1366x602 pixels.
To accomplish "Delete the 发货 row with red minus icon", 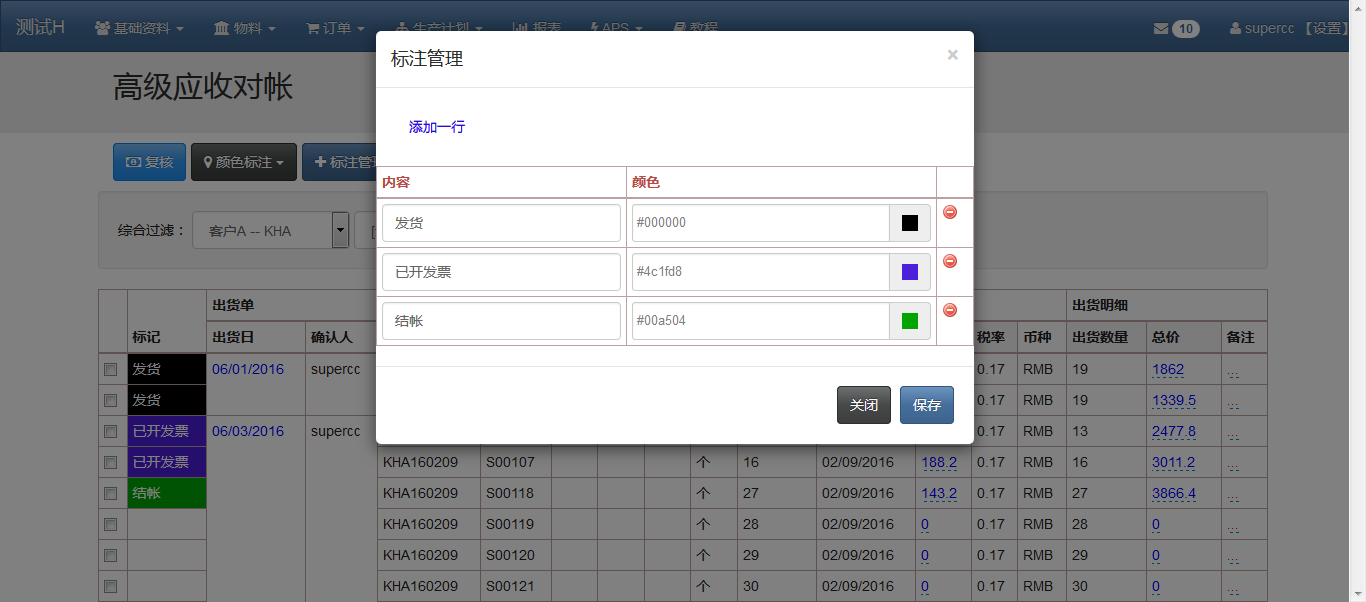I will pyautogui.click(x=950, y=212).
